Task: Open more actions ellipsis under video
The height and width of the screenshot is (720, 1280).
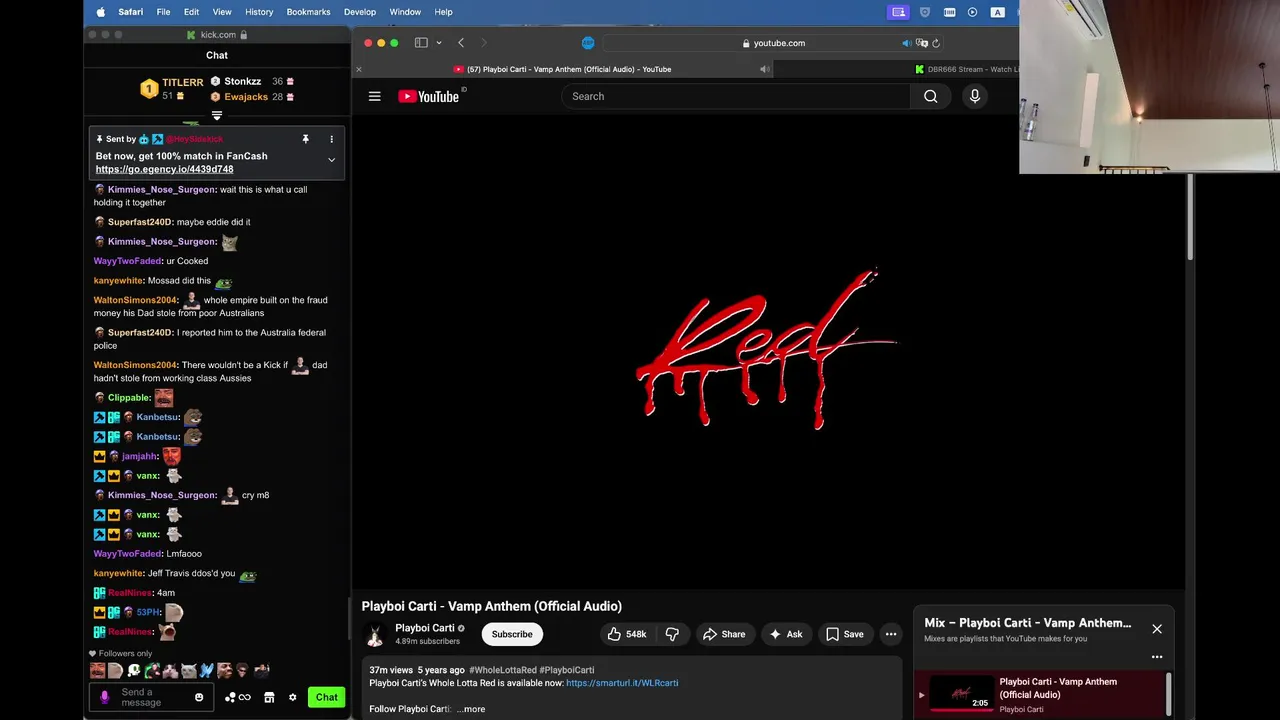Action: (891, 634)
